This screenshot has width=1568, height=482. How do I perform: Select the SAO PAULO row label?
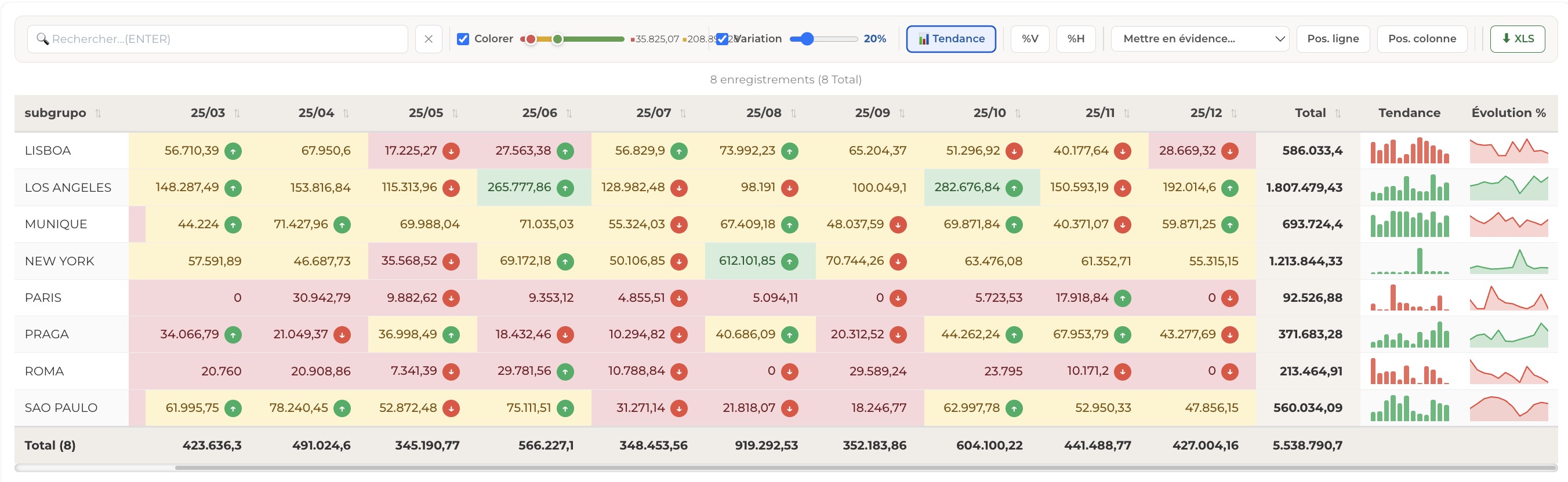pos(61,408)
